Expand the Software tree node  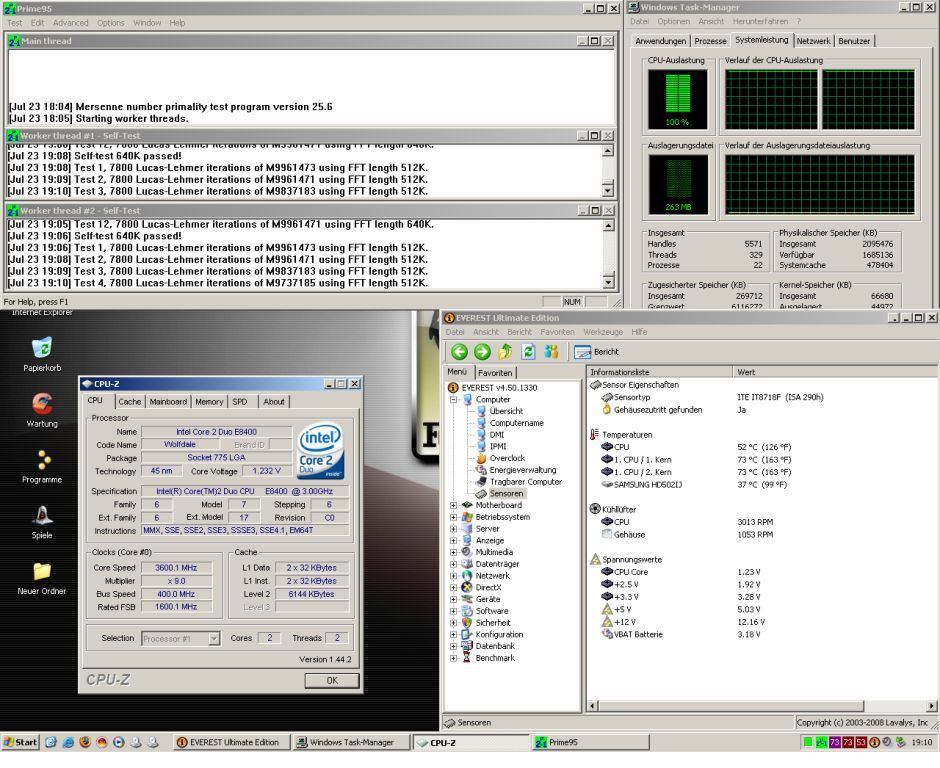click(454, 611)
